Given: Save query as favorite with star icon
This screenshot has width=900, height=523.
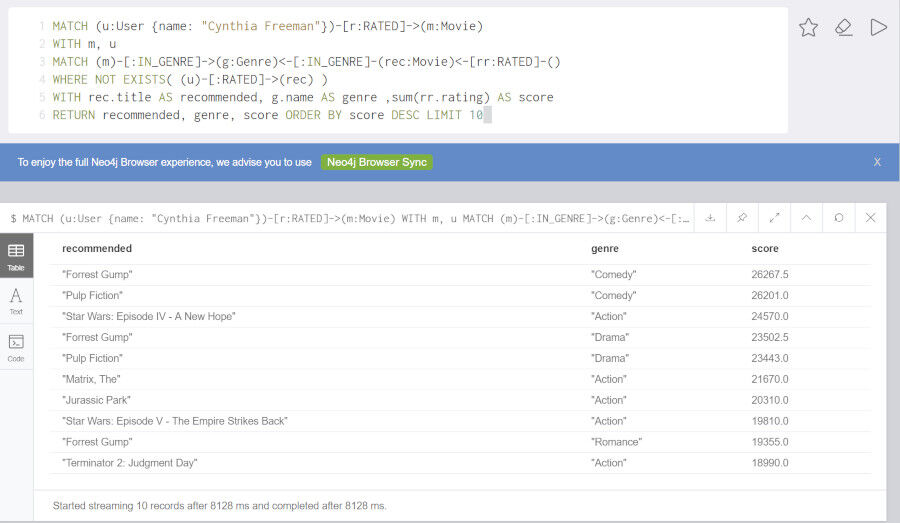Looking at the screenshot, I should [808, 27].
